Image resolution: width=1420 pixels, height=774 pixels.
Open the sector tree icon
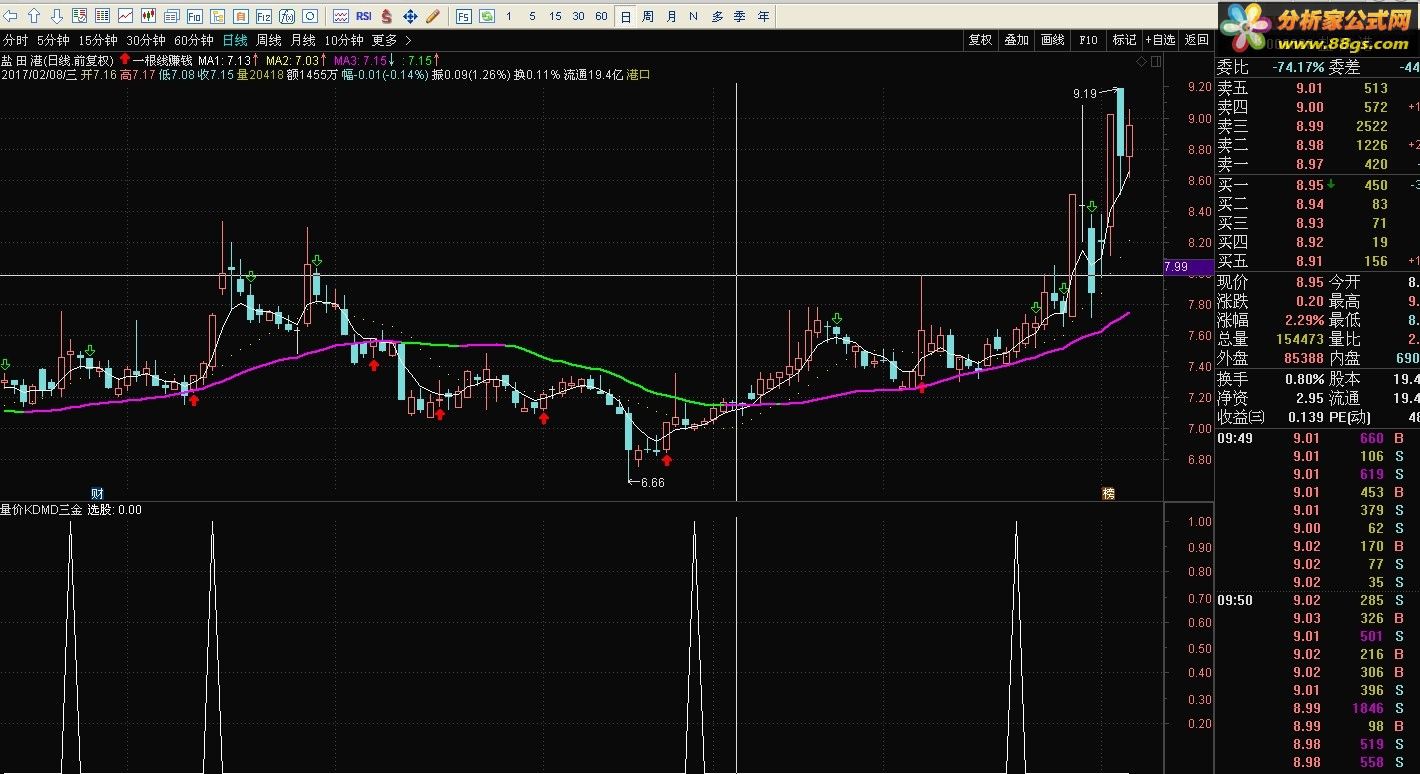point(217,16)
